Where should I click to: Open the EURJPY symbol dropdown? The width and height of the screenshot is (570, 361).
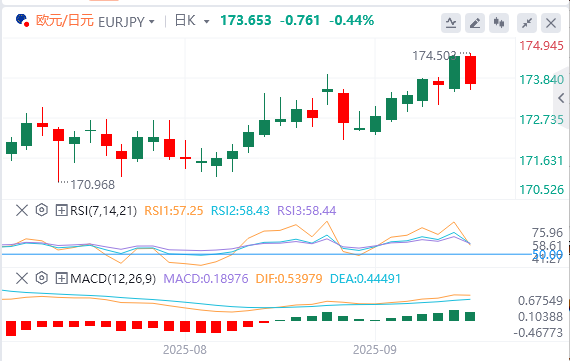pyautogui.click(x=126, y=22)
